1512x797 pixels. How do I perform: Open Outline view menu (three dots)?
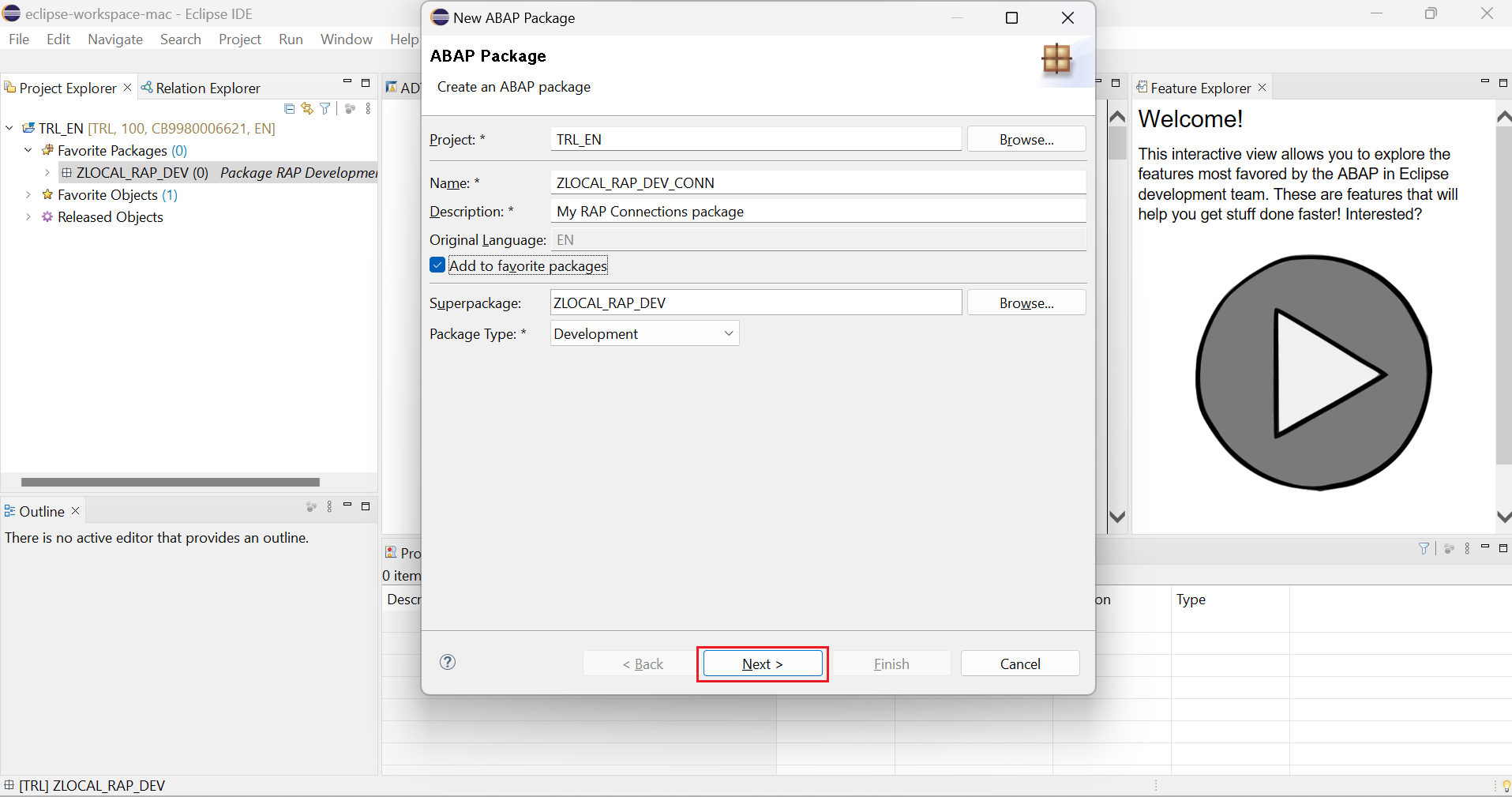[x=329, y=507]
